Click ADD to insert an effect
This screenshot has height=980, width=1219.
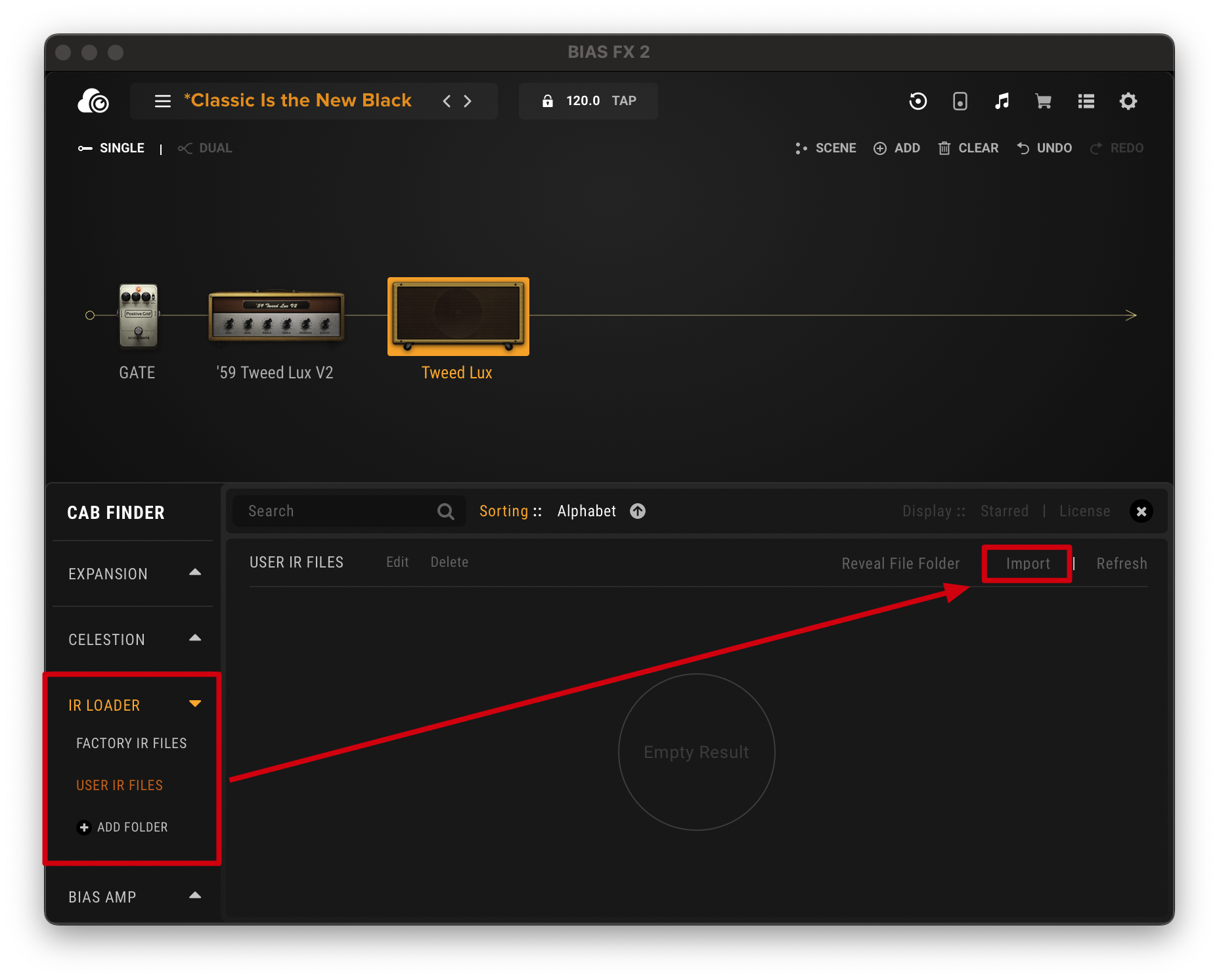pos(897,148)
